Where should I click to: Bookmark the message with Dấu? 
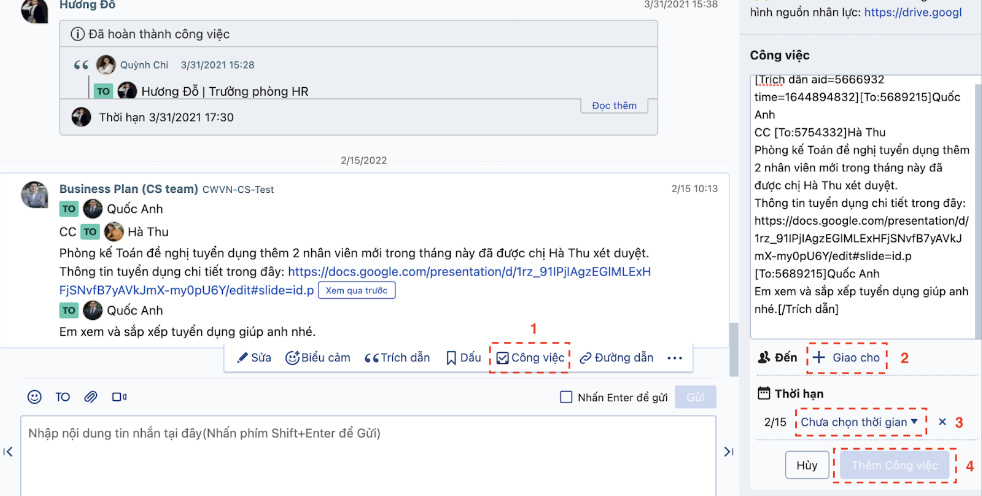tap(463, 358)
